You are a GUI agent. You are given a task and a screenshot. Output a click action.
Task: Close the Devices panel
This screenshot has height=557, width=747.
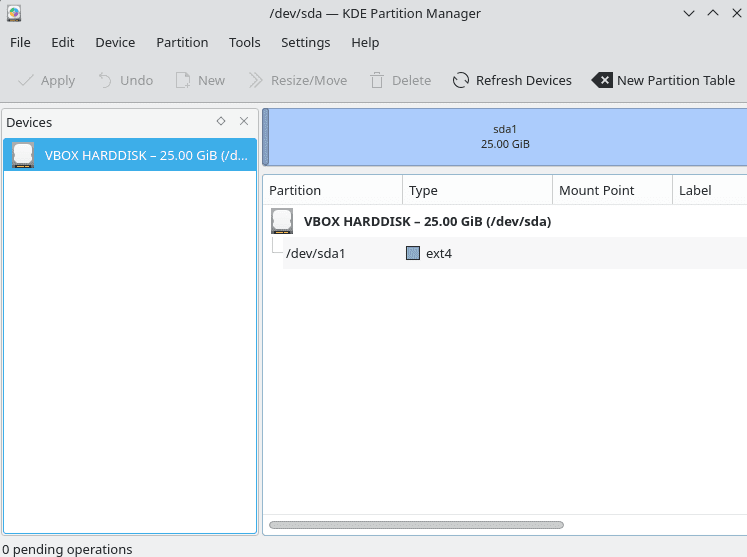pyautogui.click(x=244, y=121)
